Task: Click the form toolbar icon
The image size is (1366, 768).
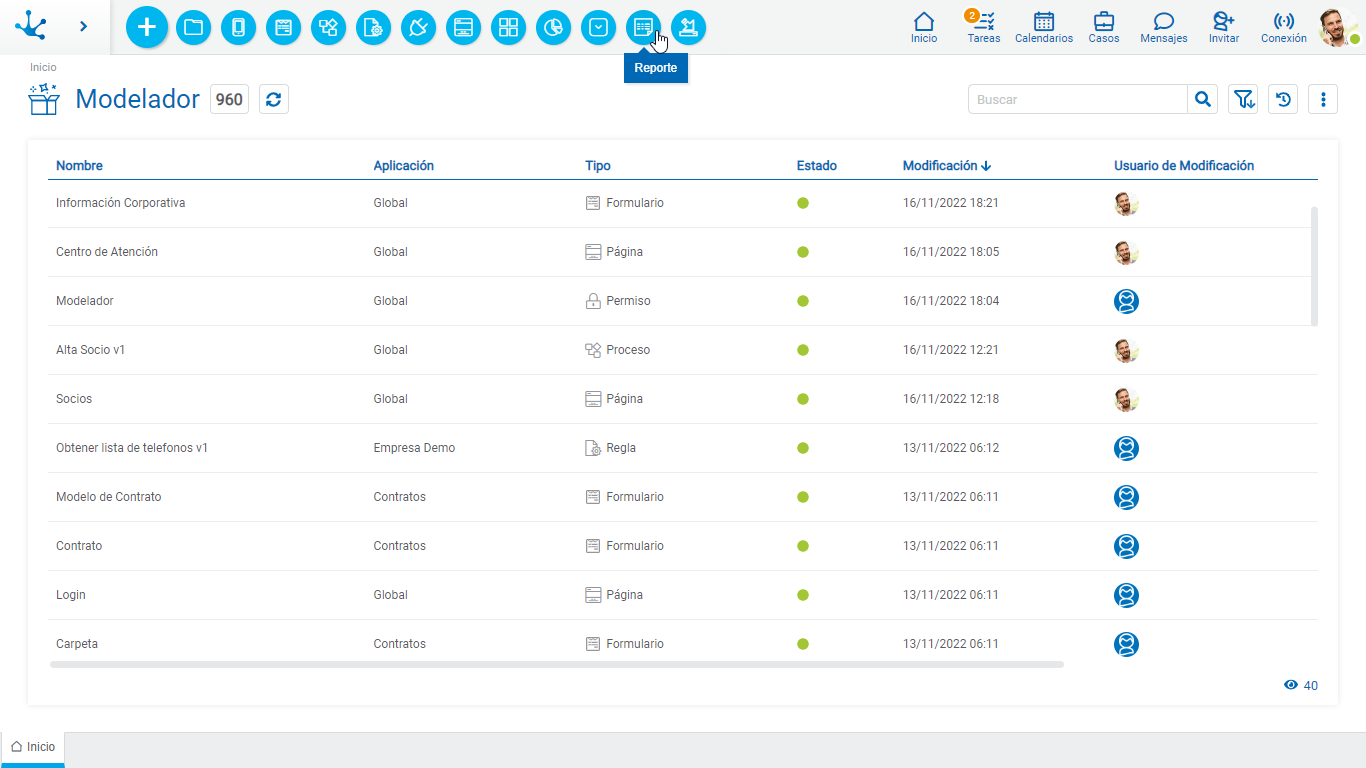Action: click(x=283, y=27)
